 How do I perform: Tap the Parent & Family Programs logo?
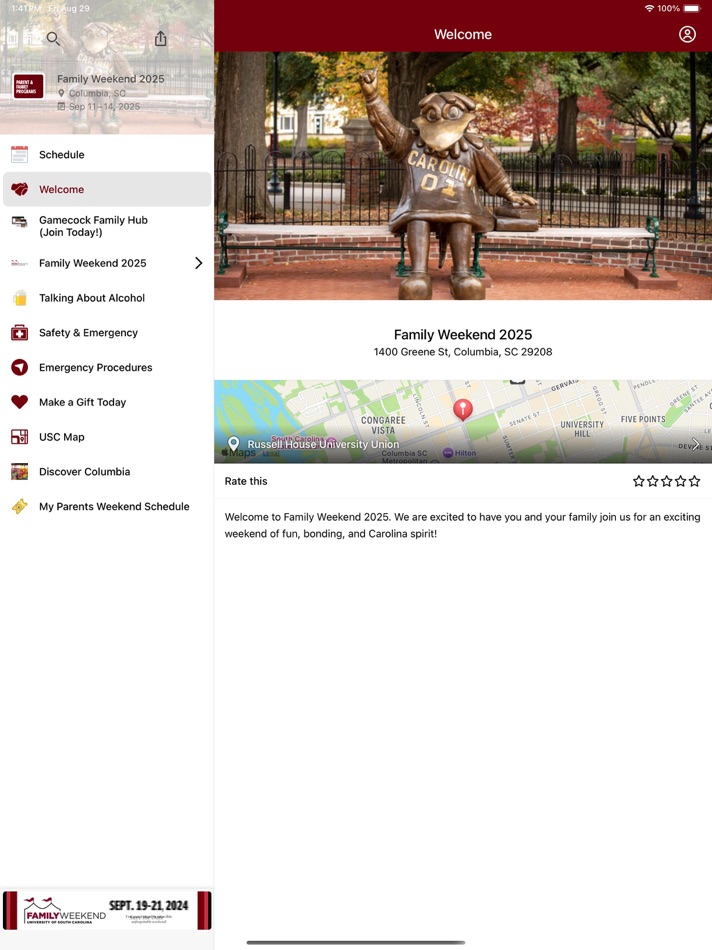pyautogui.click(x=28, y=87)
